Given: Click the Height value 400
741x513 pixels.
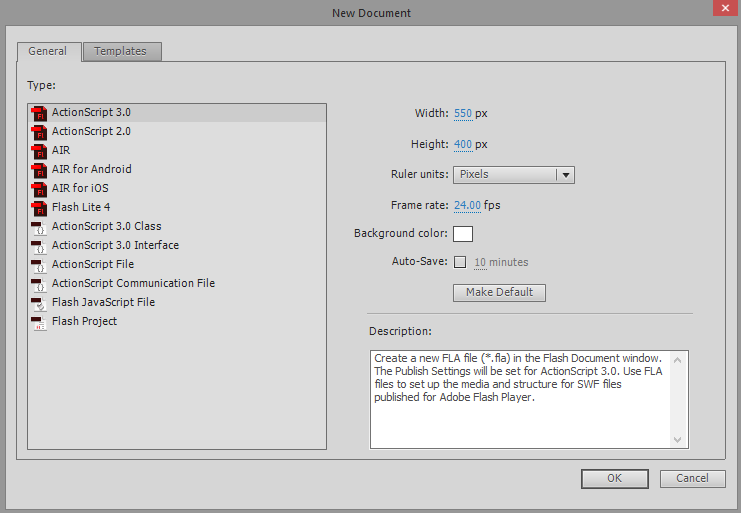Looking at the screenshot, I should pyautogui.click(x=463, y=145).
